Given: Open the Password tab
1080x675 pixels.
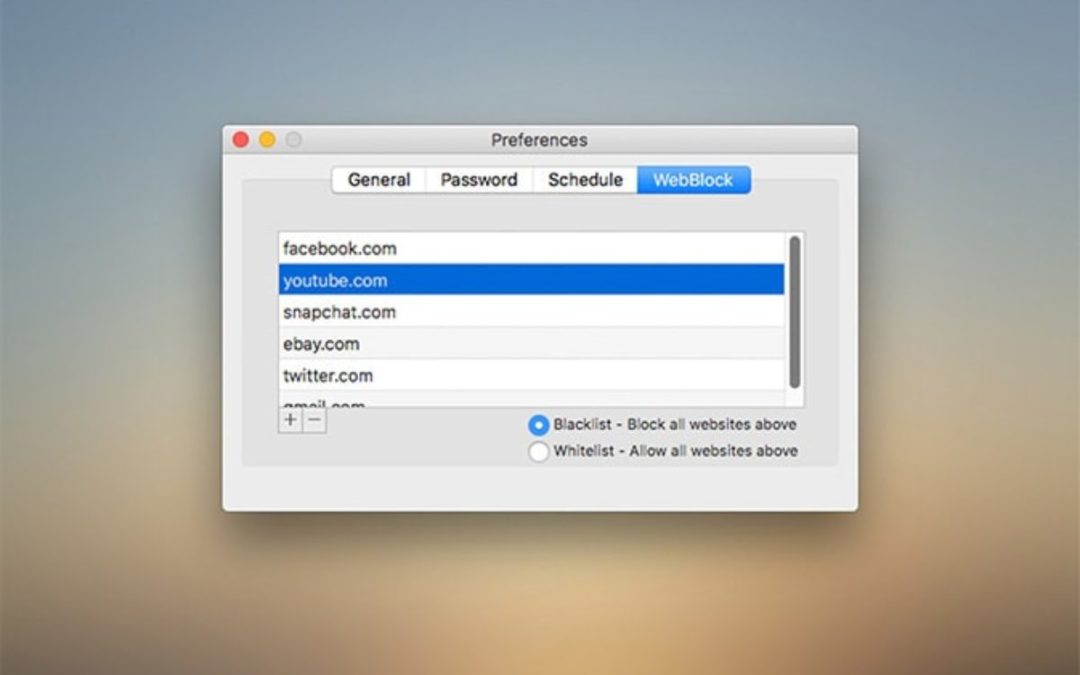Looking at the screenshot, I should [479, 179].
